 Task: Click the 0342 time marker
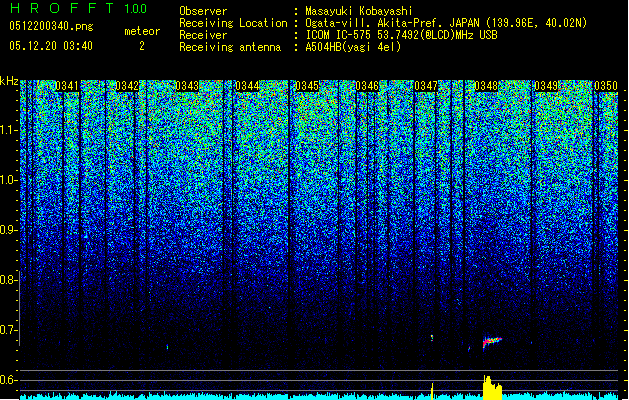point(127,86)
